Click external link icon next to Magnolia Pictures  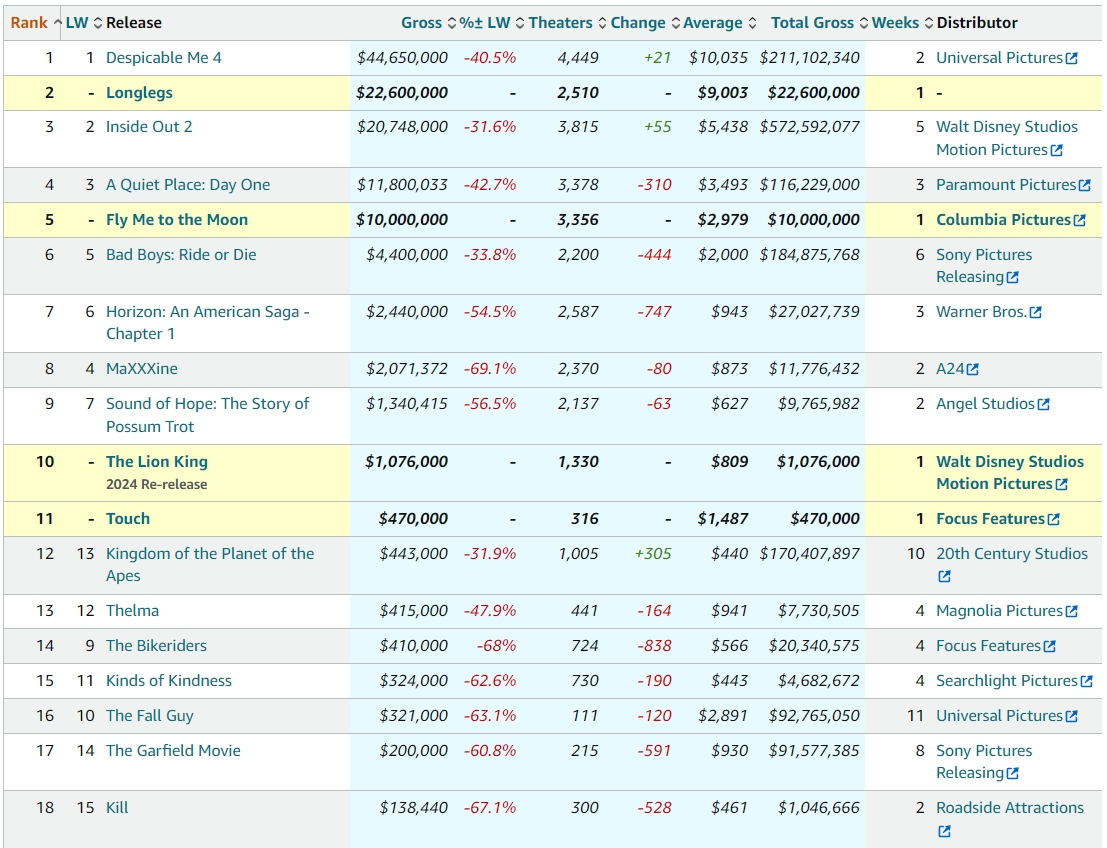click(x=1072, y=611)
